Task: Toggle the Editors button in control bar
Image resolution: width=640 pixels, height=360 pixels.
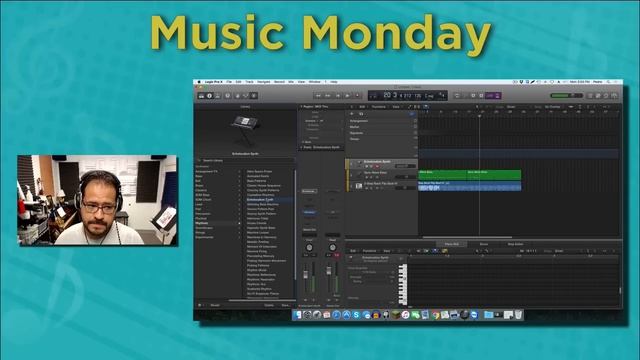Action: [x=254, y=96]
